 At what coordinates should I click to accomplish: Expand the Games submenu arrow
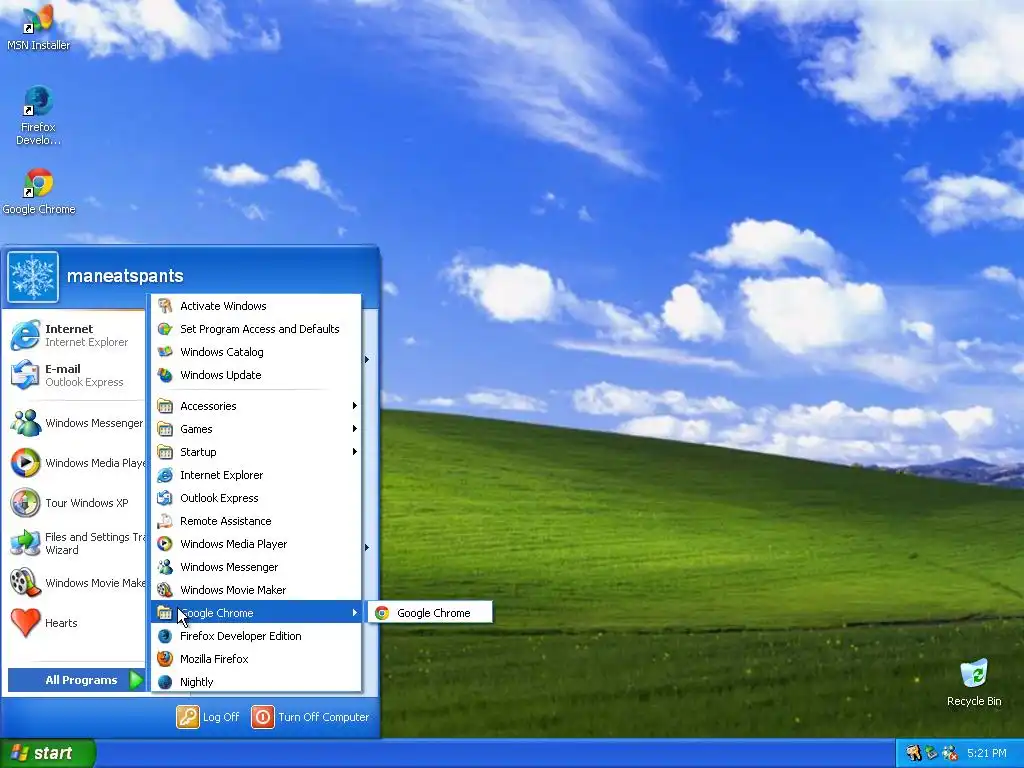(x=355, y=428)
